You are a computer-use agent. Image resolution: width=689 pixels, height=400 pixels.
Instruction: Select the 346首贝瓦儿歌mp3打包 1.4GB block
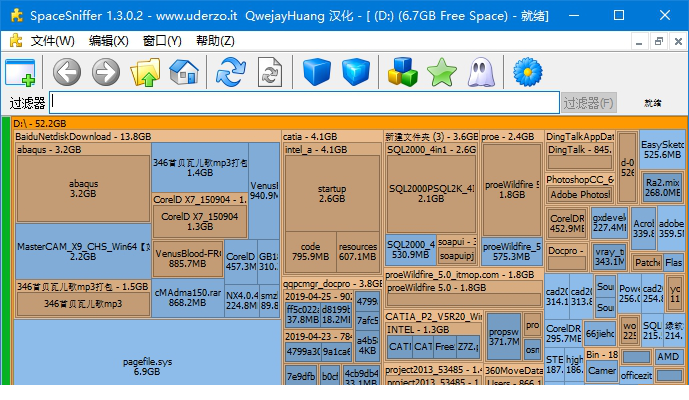[x=200, y=167]
